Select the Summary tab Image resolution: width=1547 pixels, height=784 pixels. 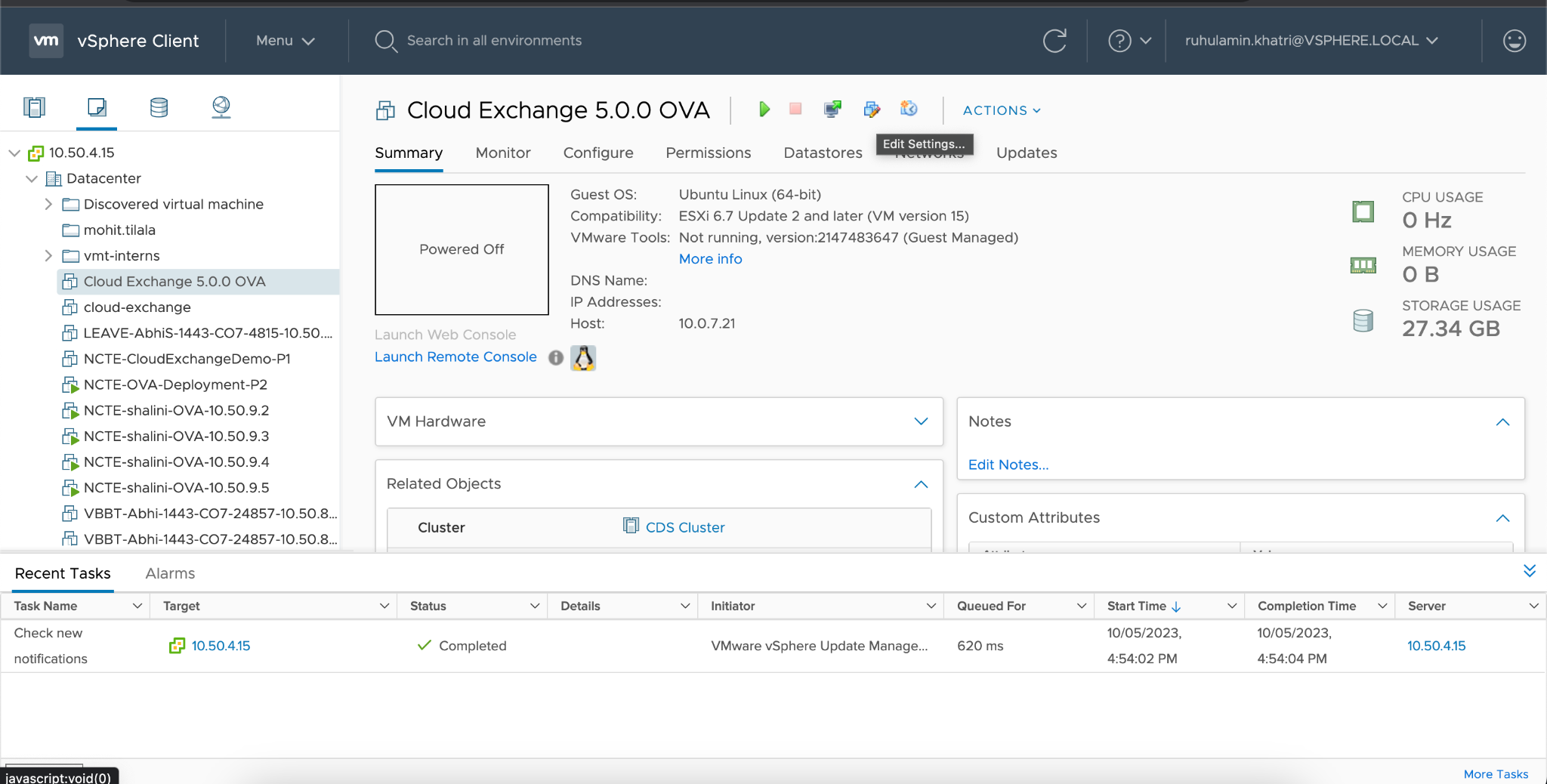pos(409,153)
